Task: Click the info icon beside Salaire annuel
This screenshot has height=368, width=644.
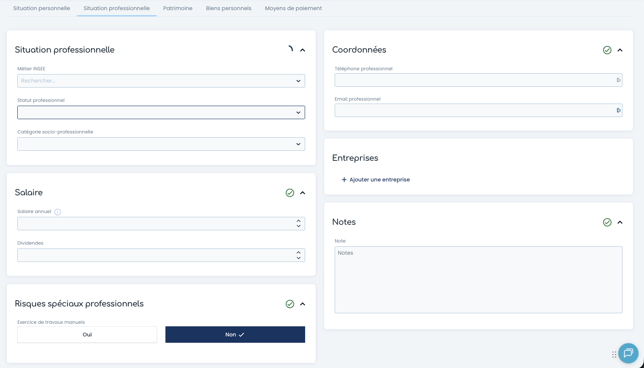Action: [58, 212]
